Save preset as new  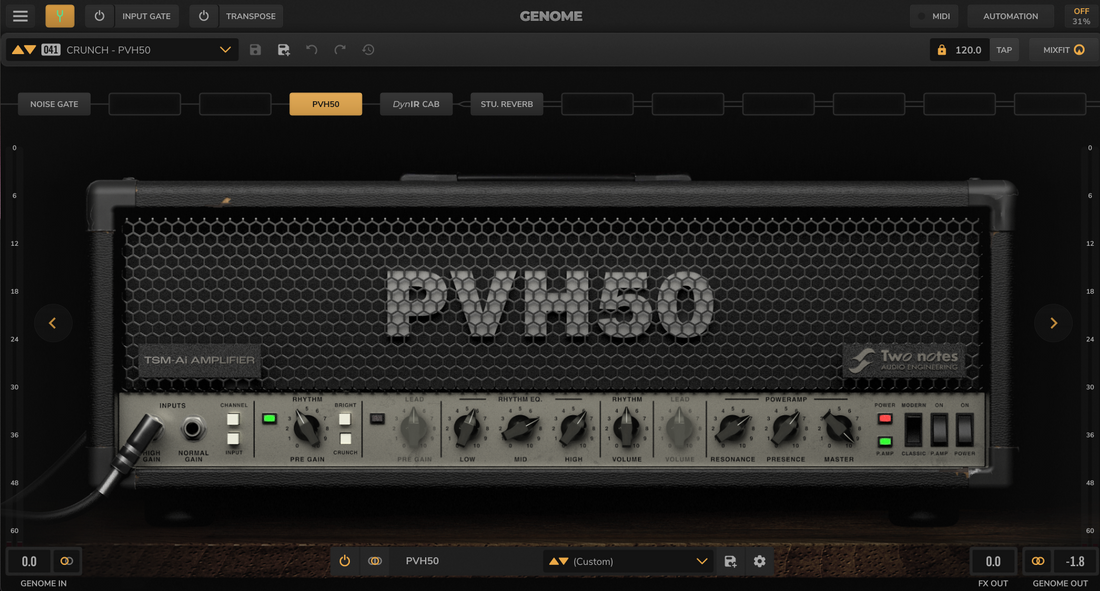click(283, 50)
